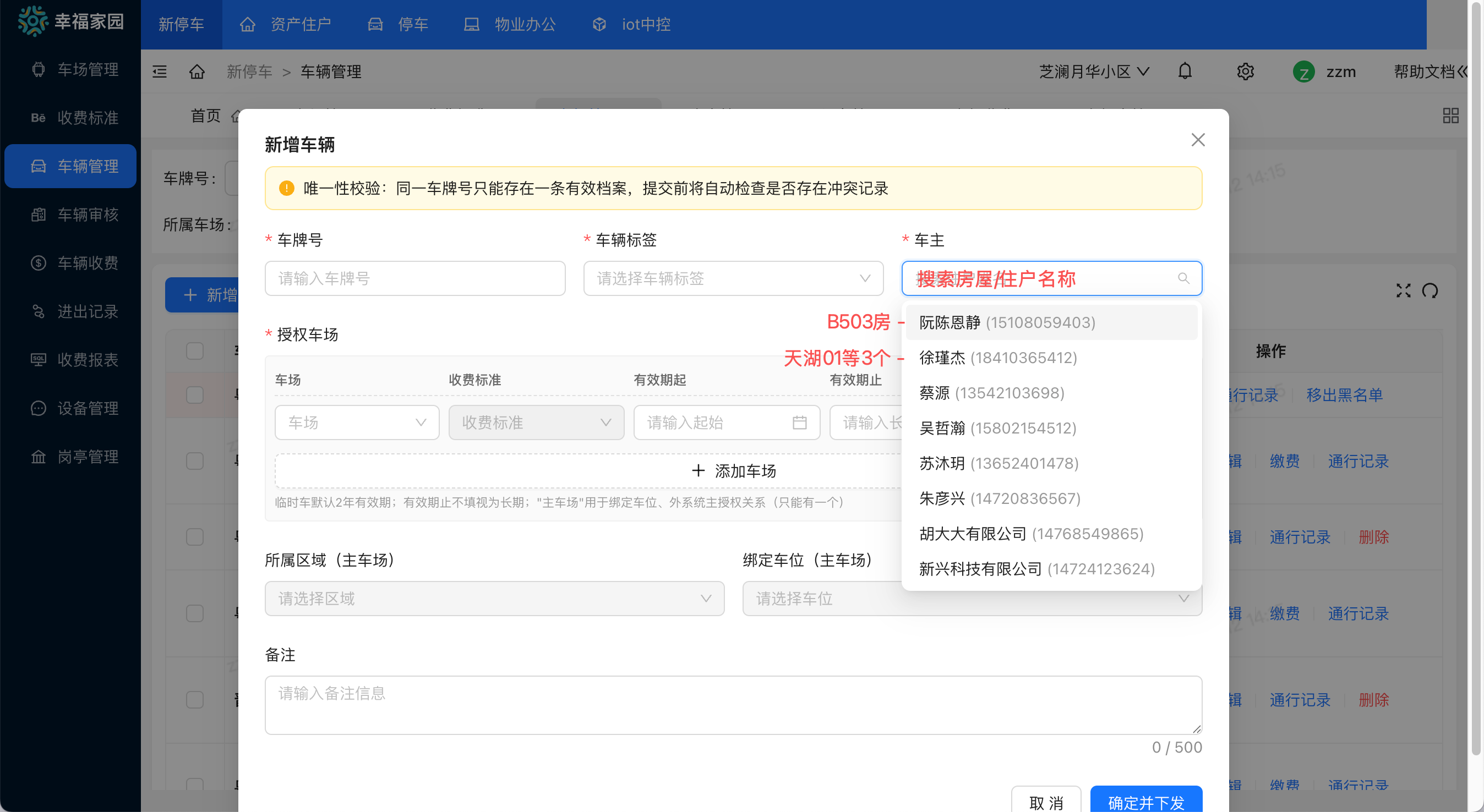The image size is (1484, 812).
Task: Switch to 资产住户 top menu
Action: click(x=285, y=24)
